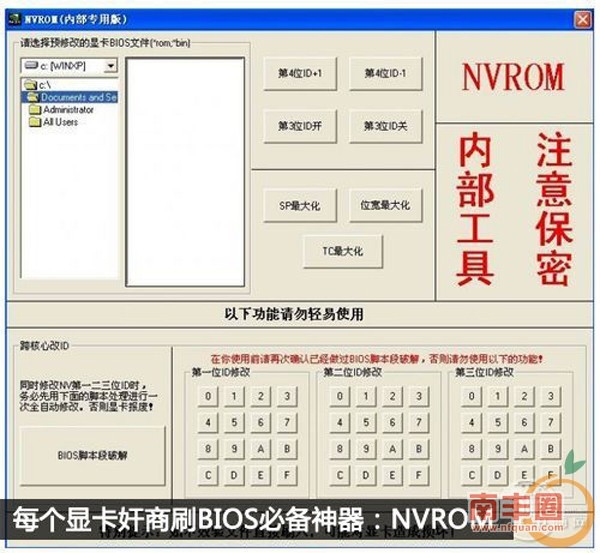The width and height of the screenshot is (600, 553).
Task: Click the Administrator folder icon
Action: click(35, 110)
